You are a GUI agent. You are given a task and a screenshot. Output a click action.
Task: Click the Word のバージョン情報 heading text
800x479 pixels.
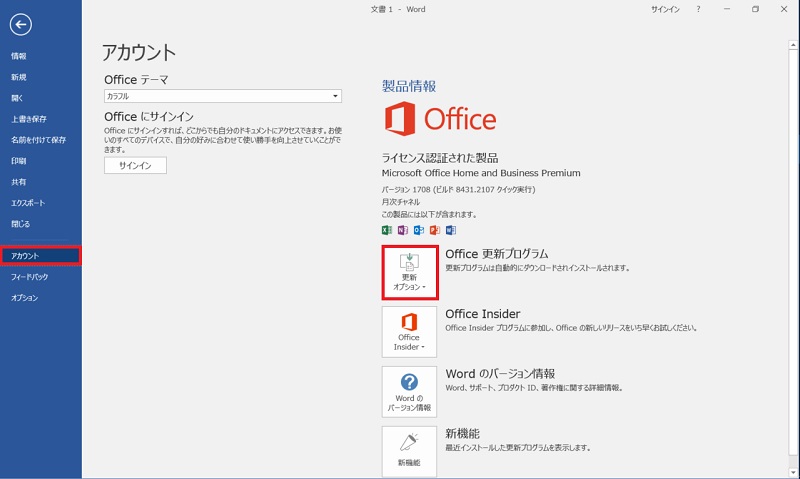tap(500, 373)
